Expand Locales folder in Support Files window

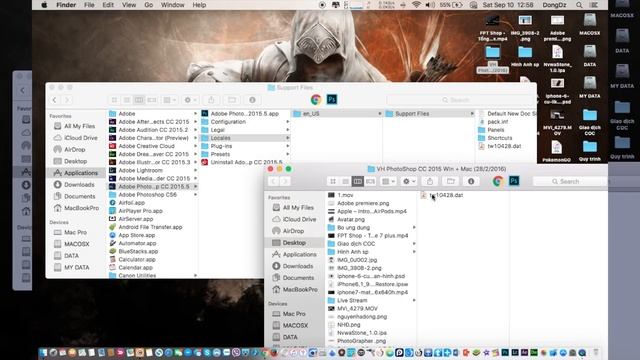click(x=288, y=138)
